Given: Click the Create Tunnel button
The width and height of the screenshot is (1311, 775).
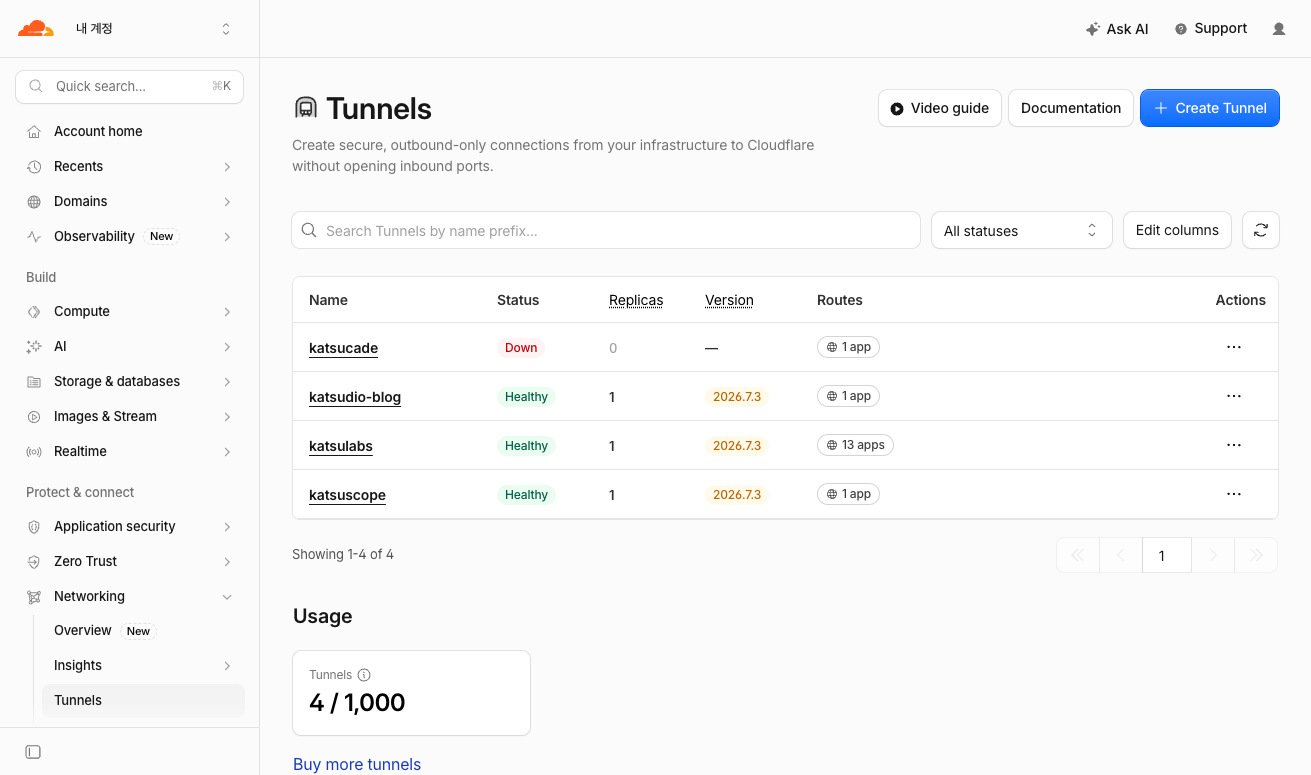Looking at the screenshot, I should tap(1210, 108).
